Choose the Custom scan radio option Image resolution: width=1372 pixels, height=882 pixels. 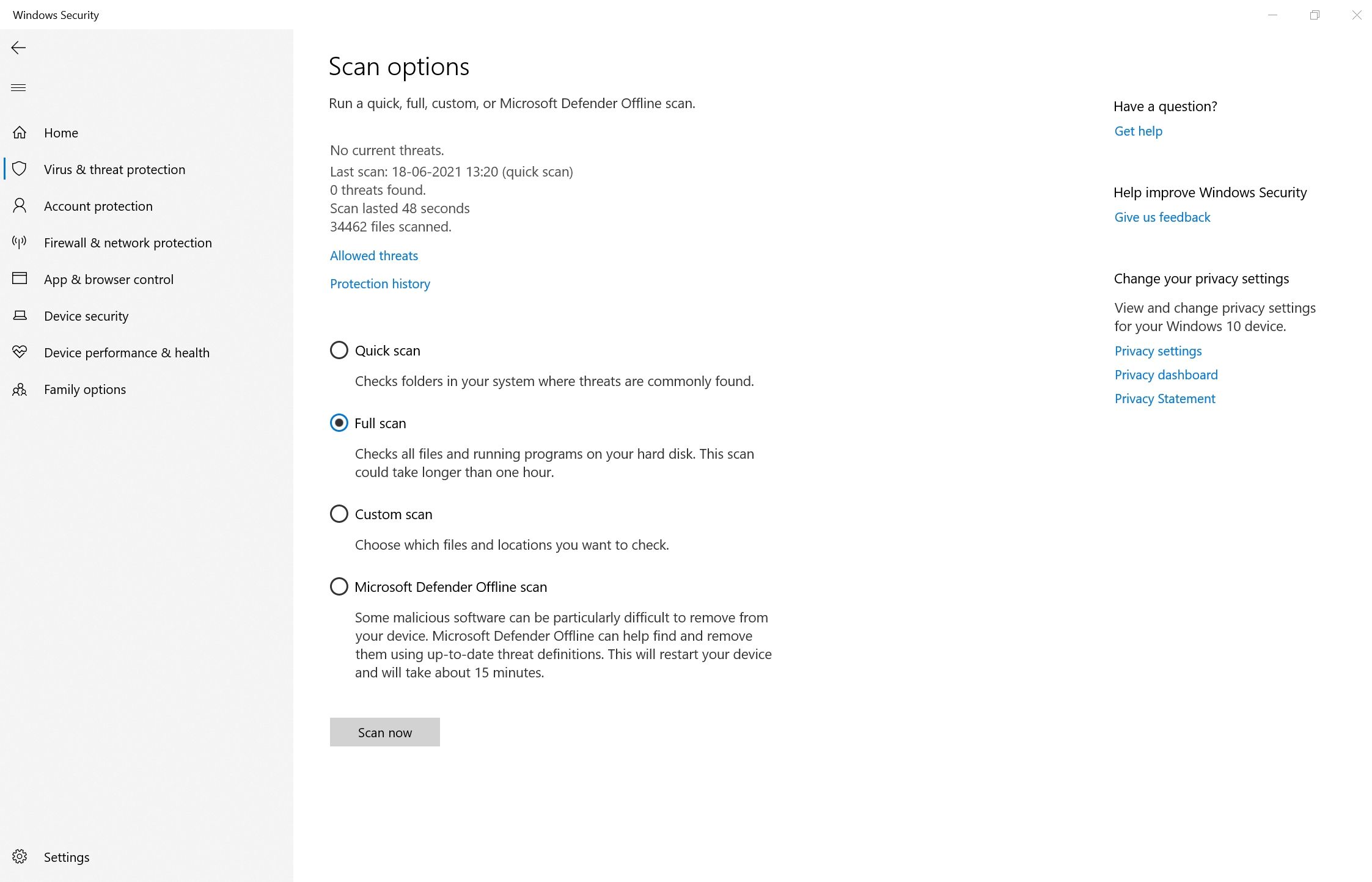[x=339, y=514]
